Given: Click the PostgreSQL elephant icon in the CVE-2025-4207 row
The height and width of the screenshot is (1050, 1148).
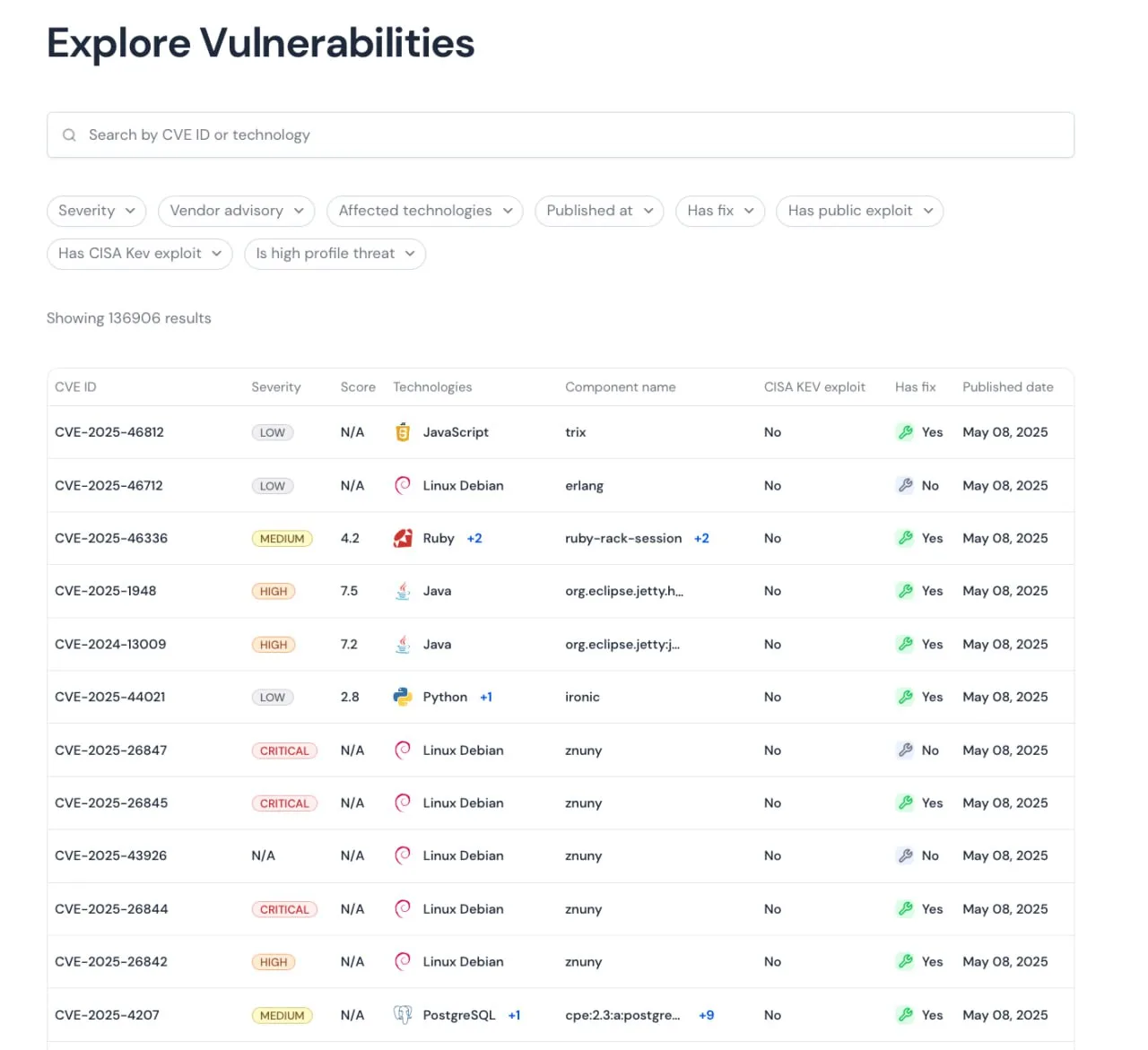Looking at the screenshot, I should coord(403,1015).
